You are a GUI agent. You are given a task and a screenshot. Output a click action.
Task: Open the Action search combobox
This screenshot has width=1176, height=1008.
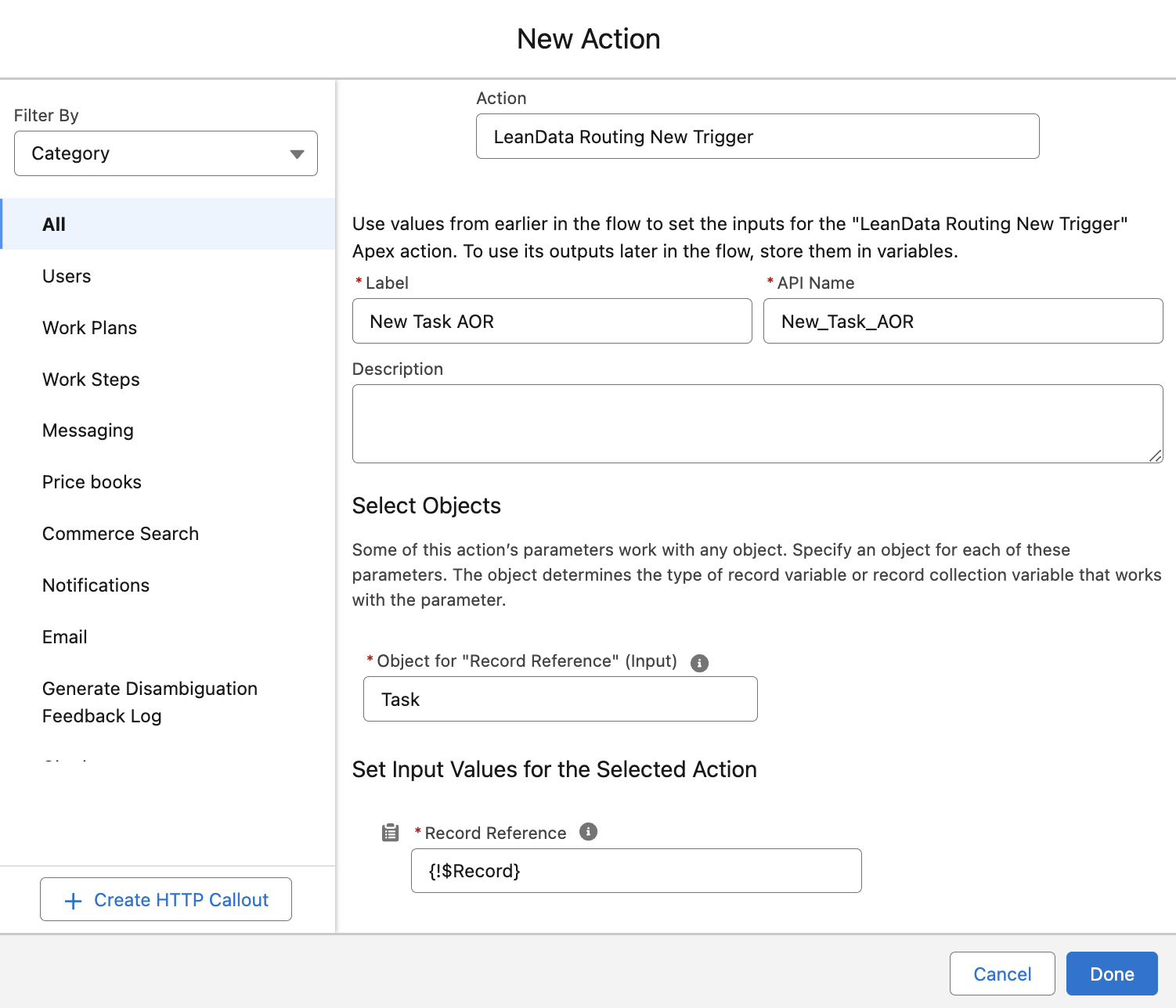point(756,137)
